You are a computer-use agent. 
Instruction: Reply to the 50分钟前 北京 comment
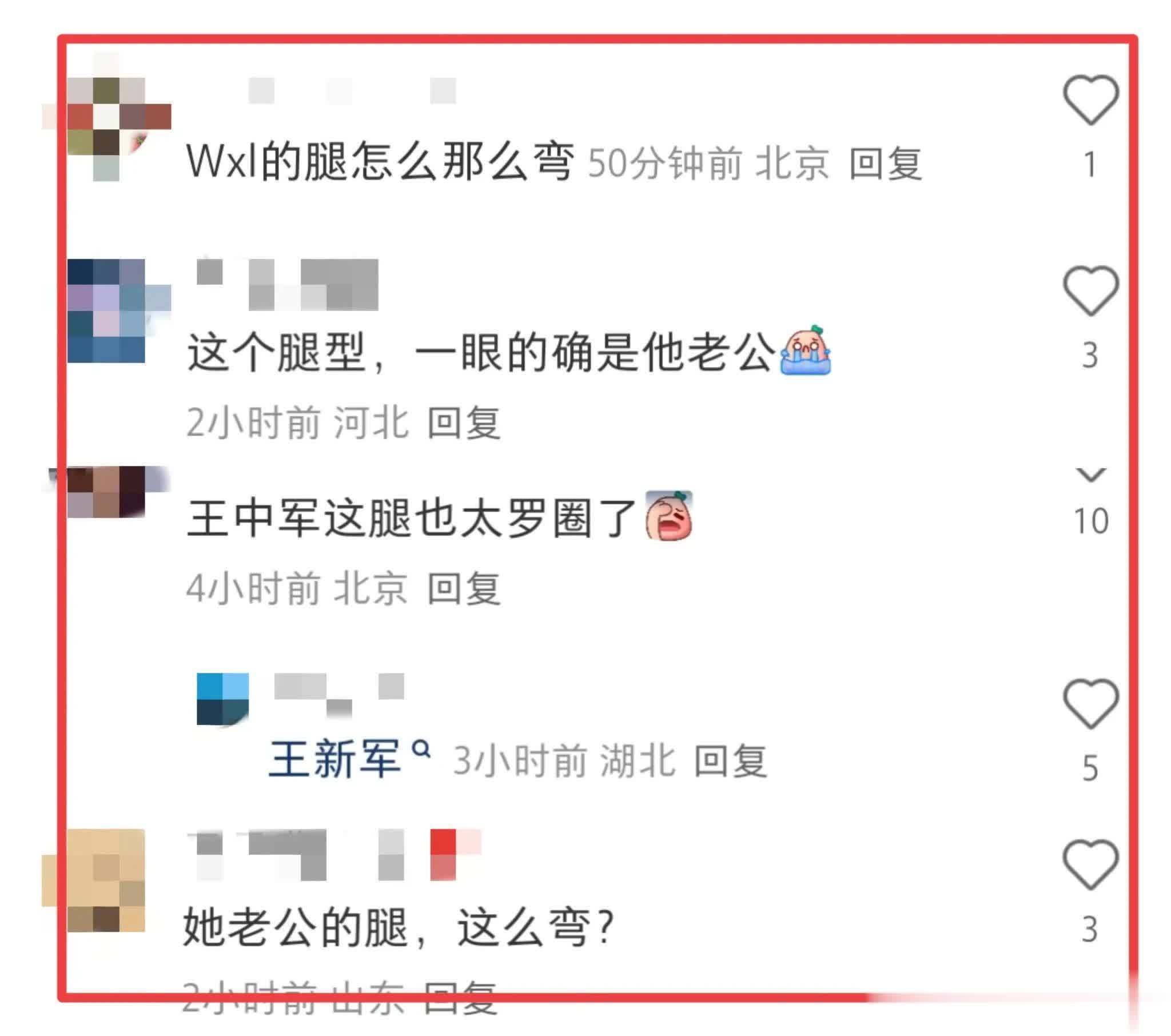coord(885,164)
